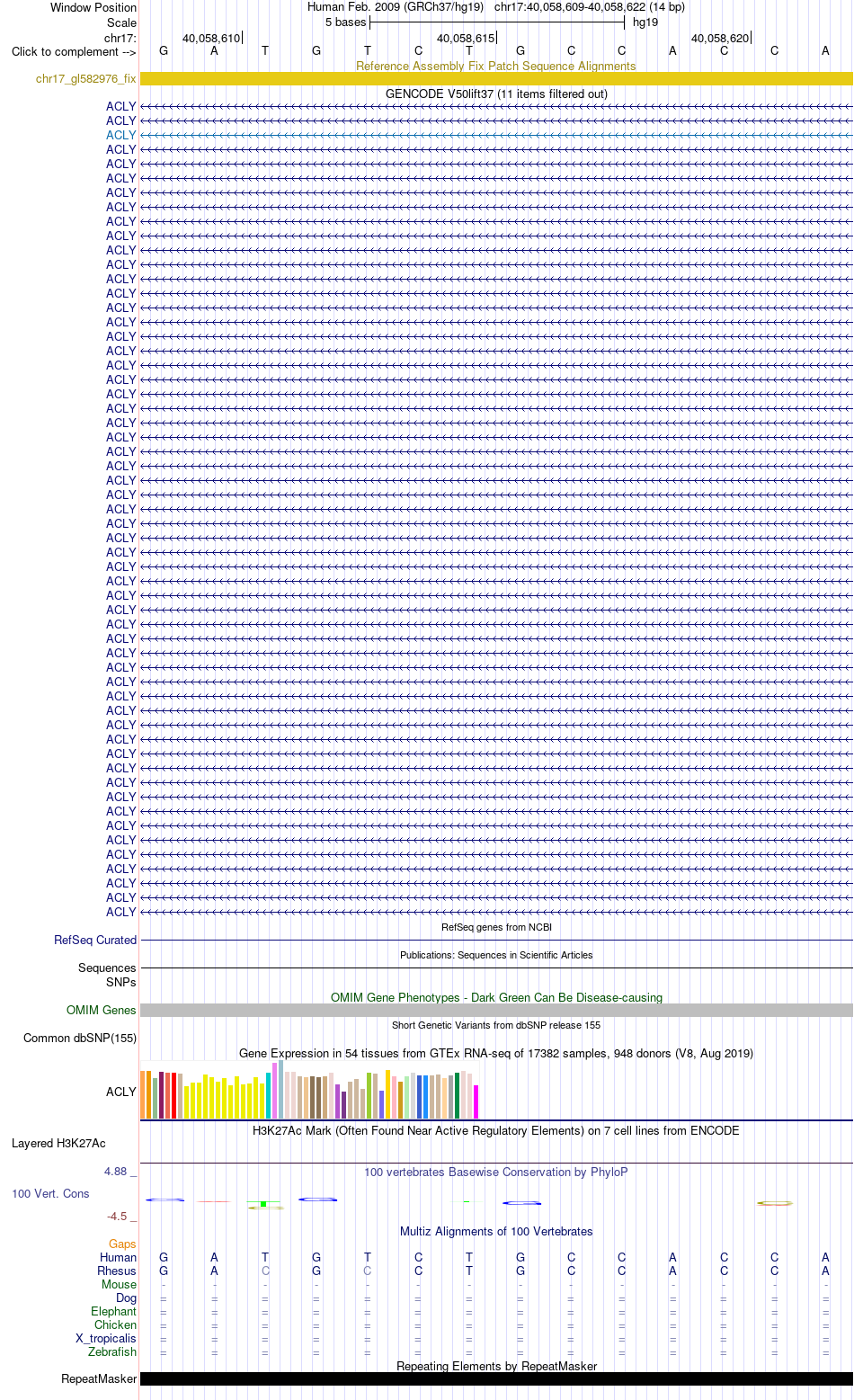Open the OMIM Gene Phenotypes track title
854x1400 pixels.
496,997
